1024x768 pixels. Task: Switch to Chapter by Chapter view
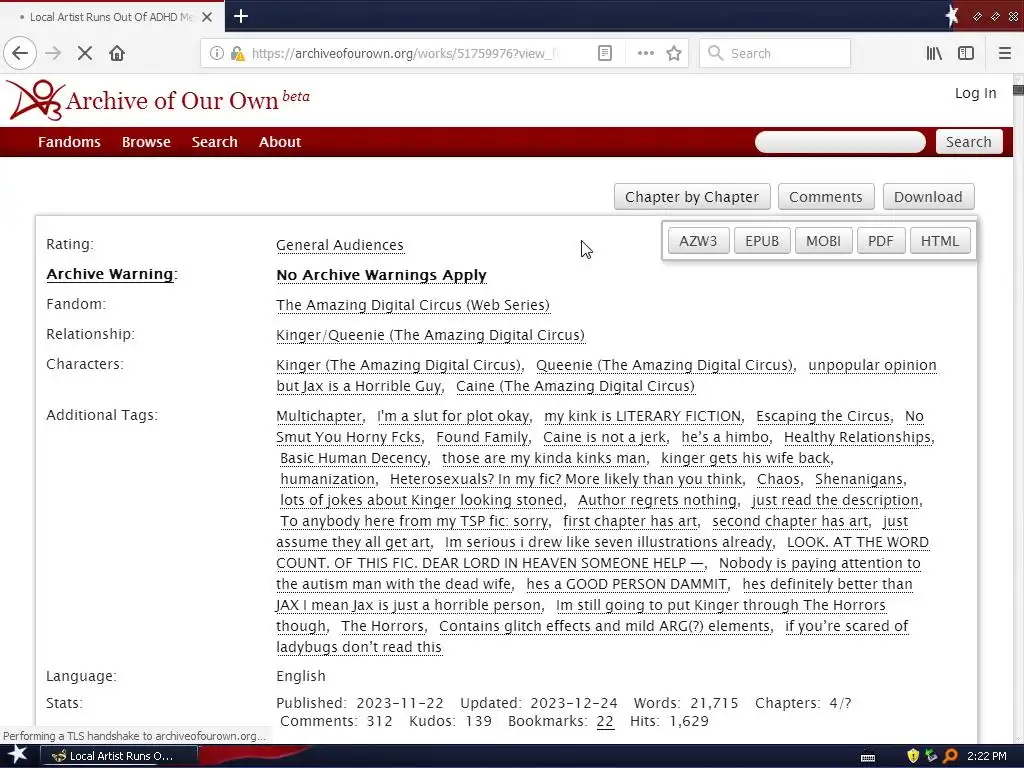point(692,197)
